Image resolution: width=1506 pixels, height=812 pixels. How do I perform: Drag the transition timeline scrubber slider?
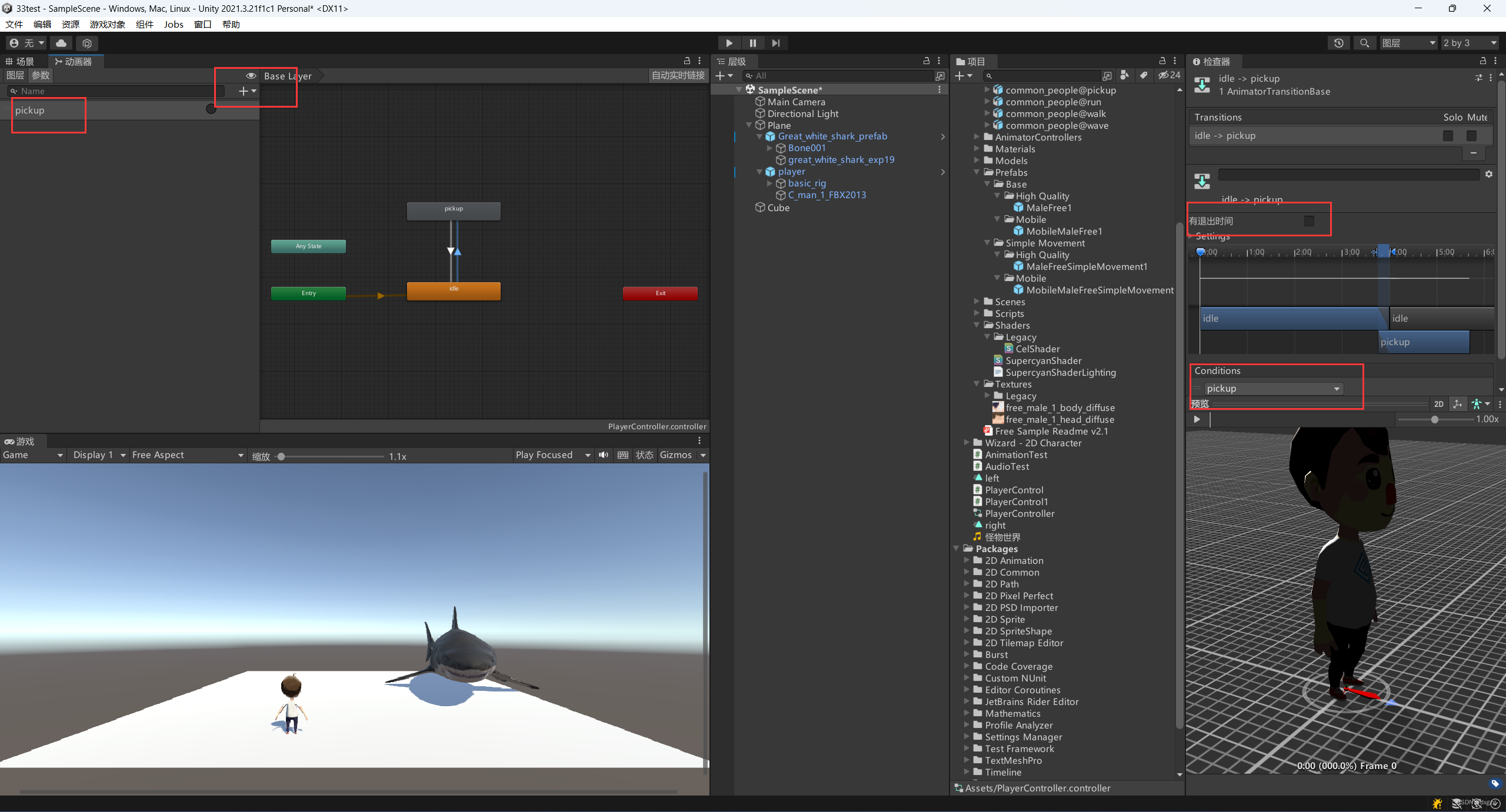tap(1200, 250)
